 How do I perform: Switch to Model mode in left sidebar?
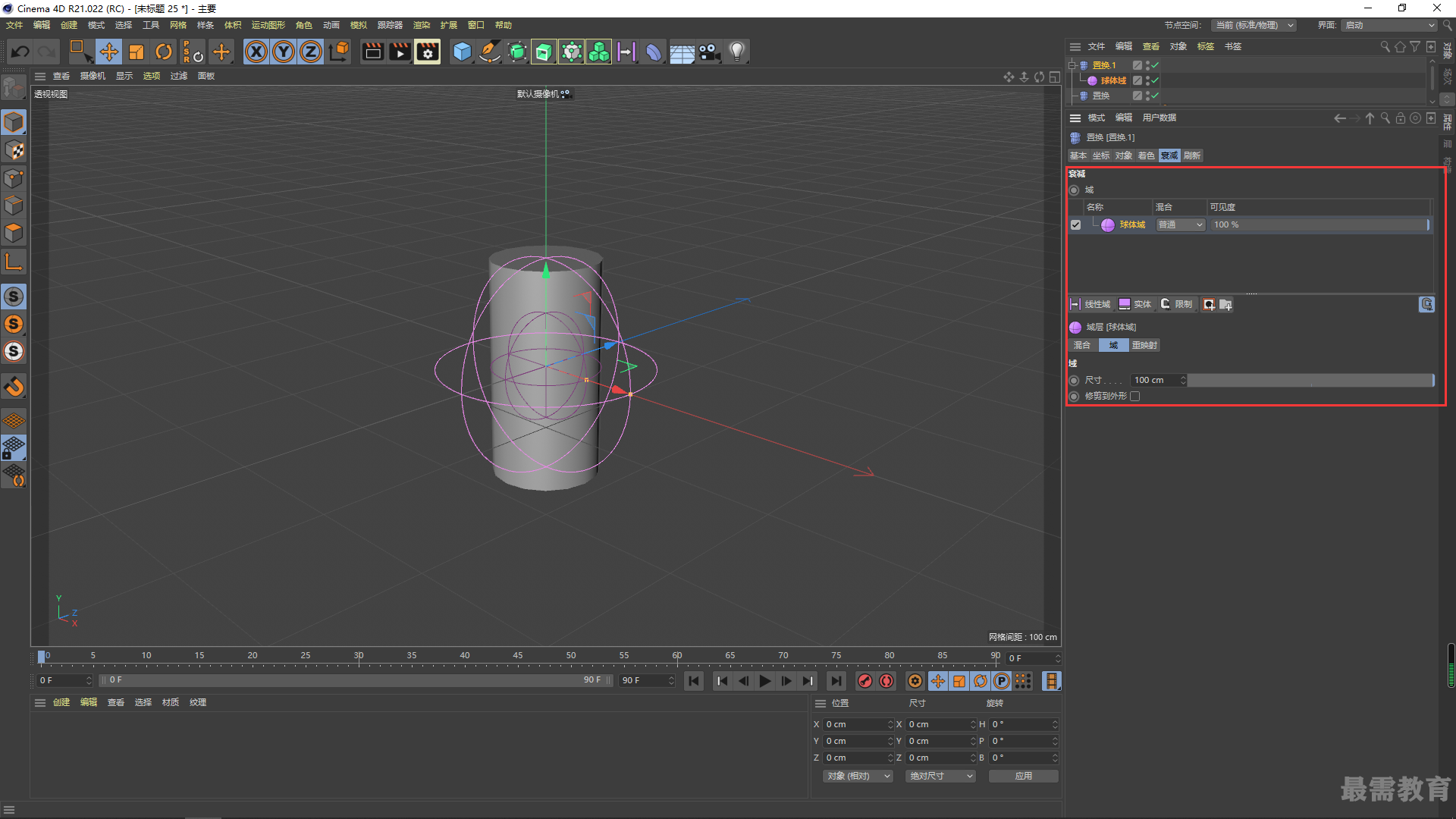[x=14, y=122]
